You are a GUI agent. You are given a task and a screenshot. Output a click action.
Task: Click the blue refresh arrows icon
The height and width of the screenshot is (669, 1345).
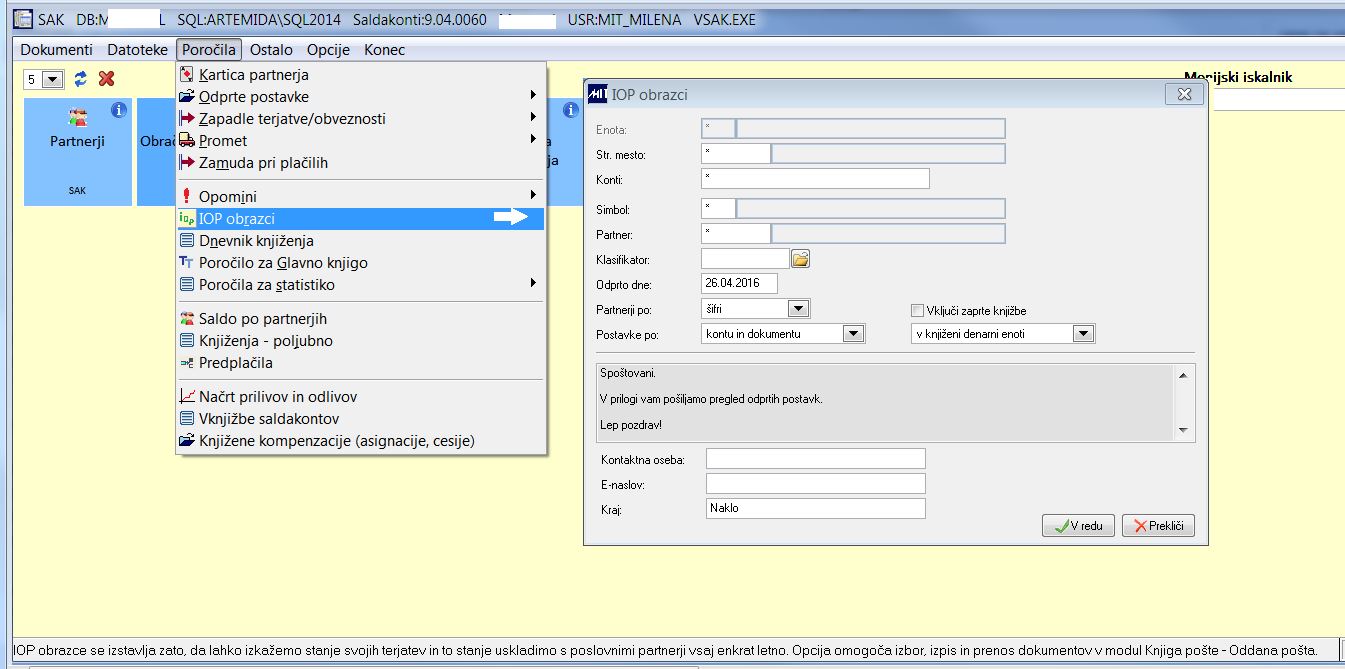pyautogui.click(x=81, y=78)
